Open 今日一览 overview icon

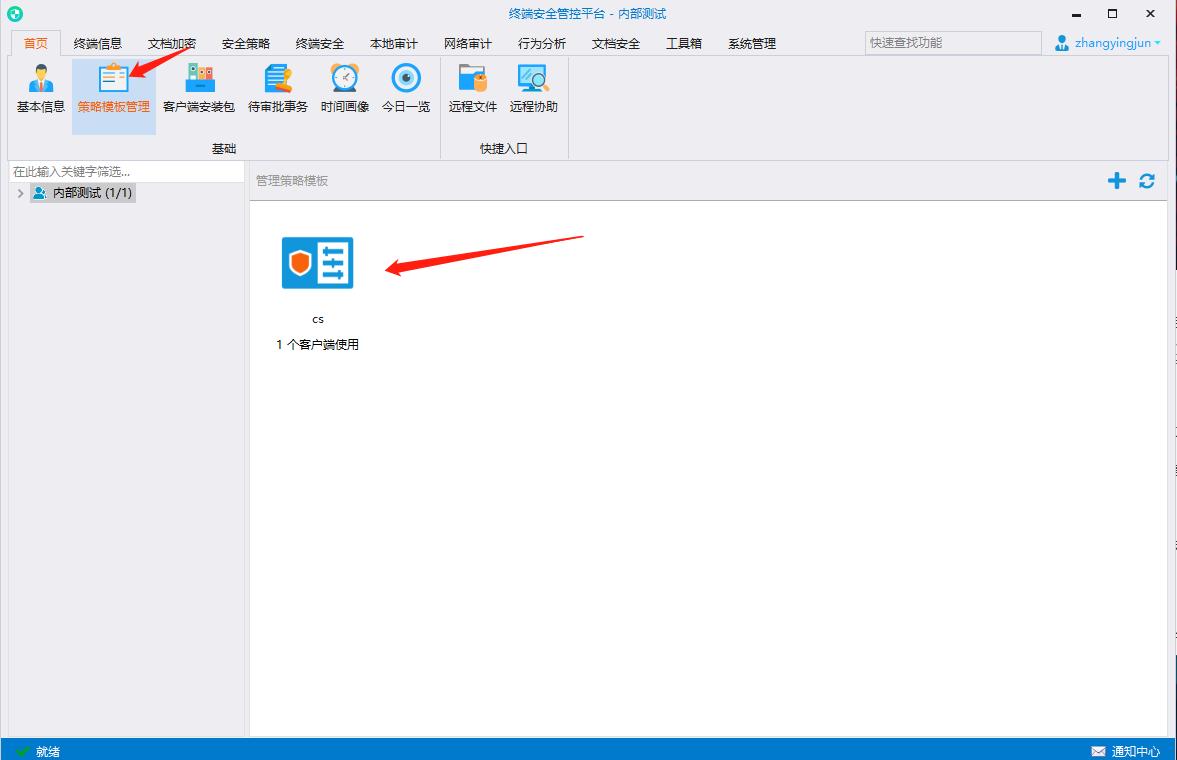pos(404,90)
